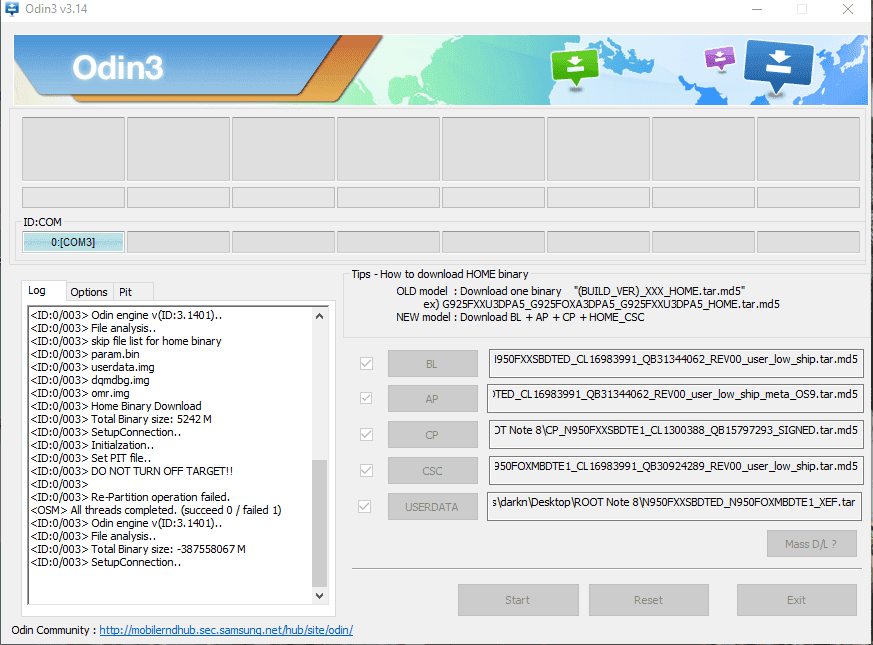Image resolution: width=873 pixels, height=645 pixels.
Task: Click the purple download icon in banner
Action: pos(720,58)
